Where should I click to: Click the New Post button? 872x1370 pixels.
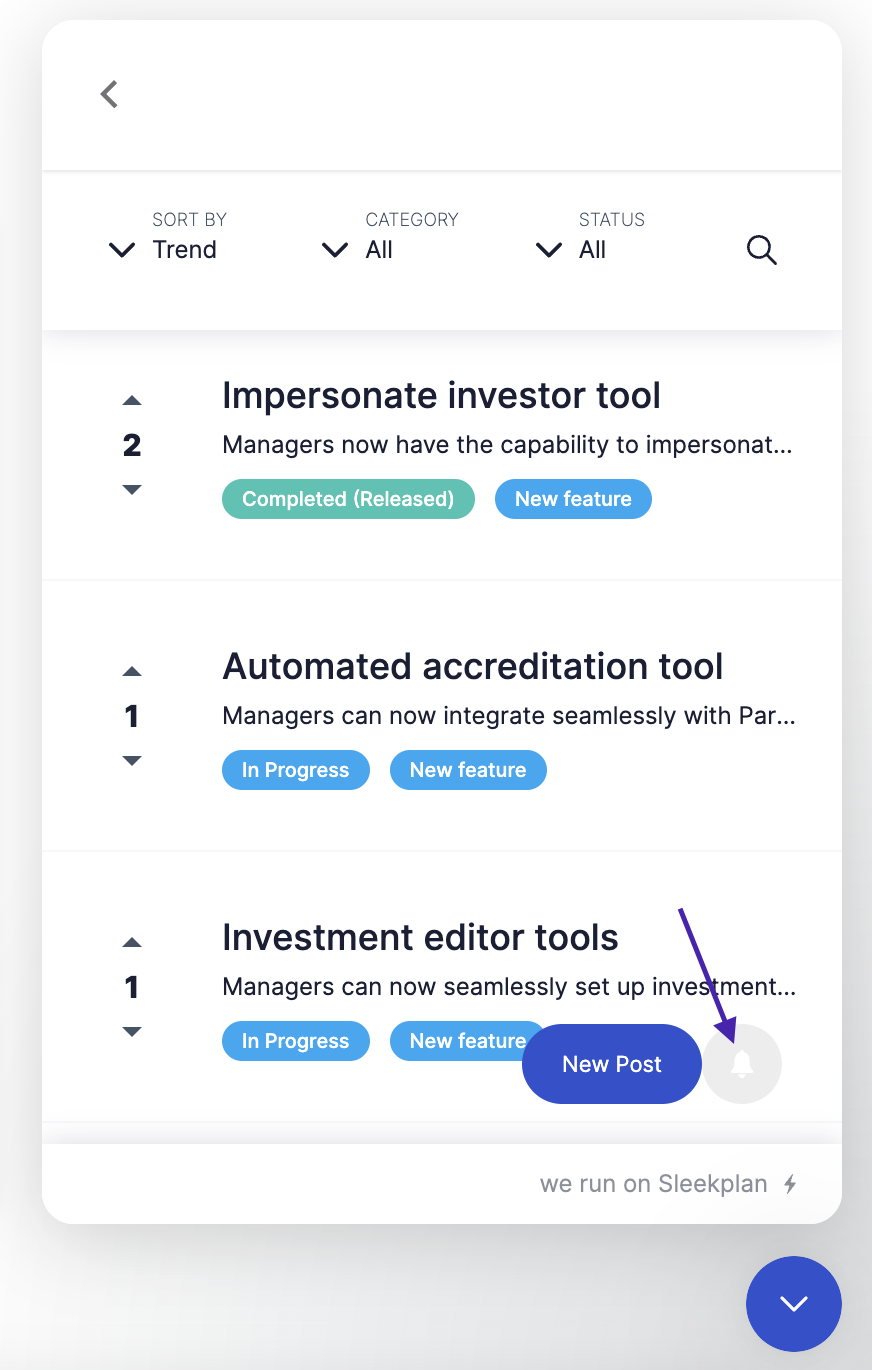[x=612, y=1064]
